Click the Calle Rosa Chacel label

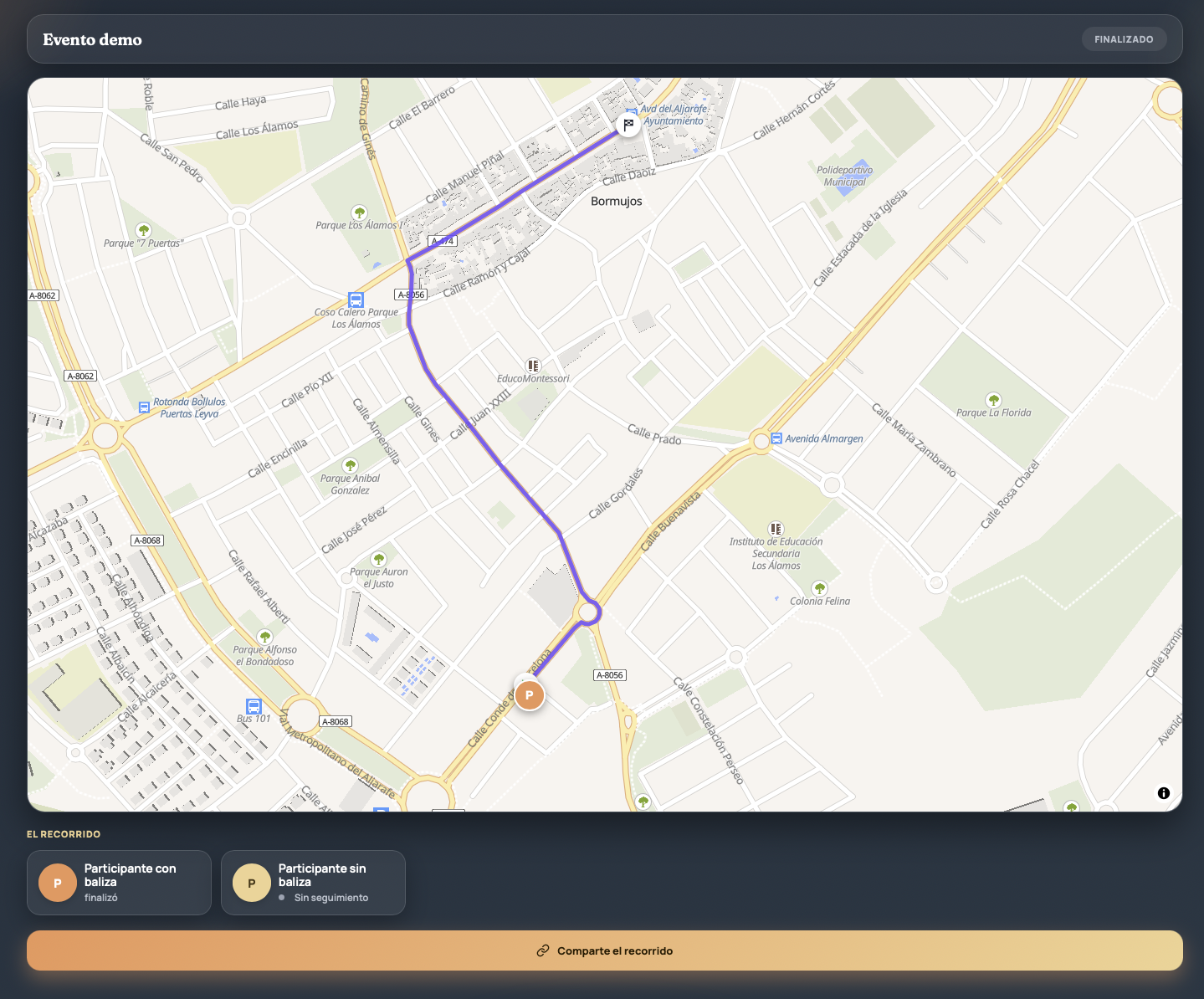tap(1010, 494)
